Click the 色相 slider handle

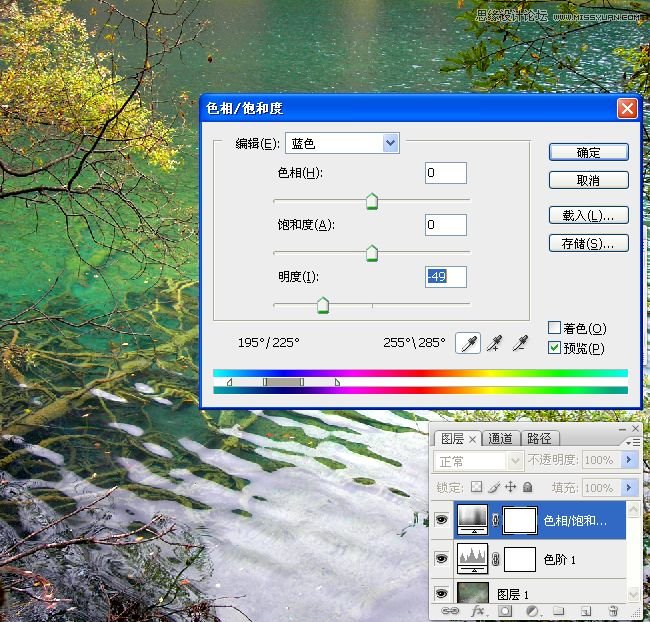(x=372, y=201)
